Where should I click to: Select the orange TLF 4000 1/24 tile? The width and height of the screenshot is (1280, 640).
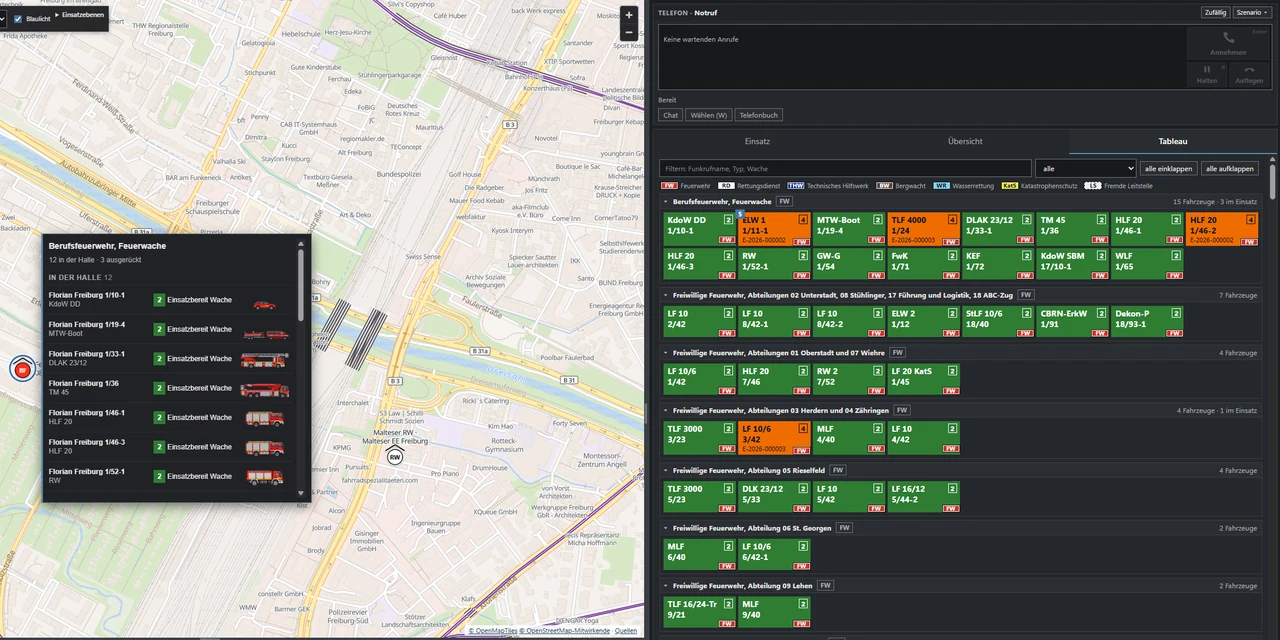pyautogui.click(x=924, y=229)
